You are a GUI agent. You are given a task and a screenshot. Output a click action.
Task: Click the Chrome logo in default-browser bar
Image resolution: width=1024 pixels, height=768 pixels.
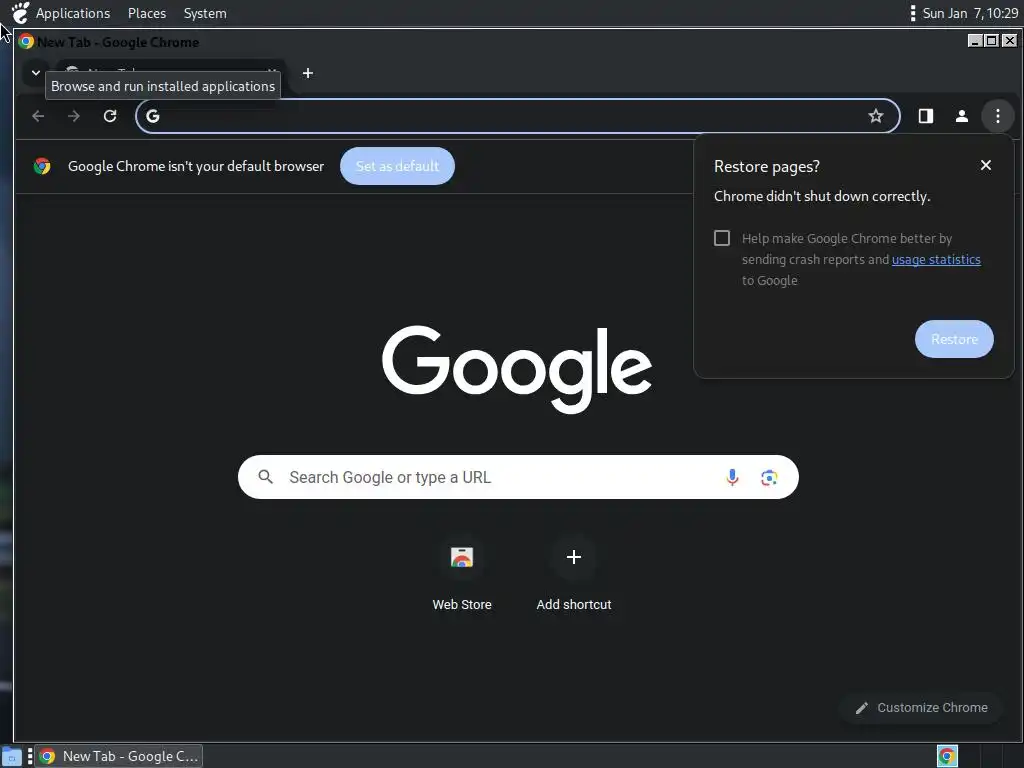pos(42,166)
